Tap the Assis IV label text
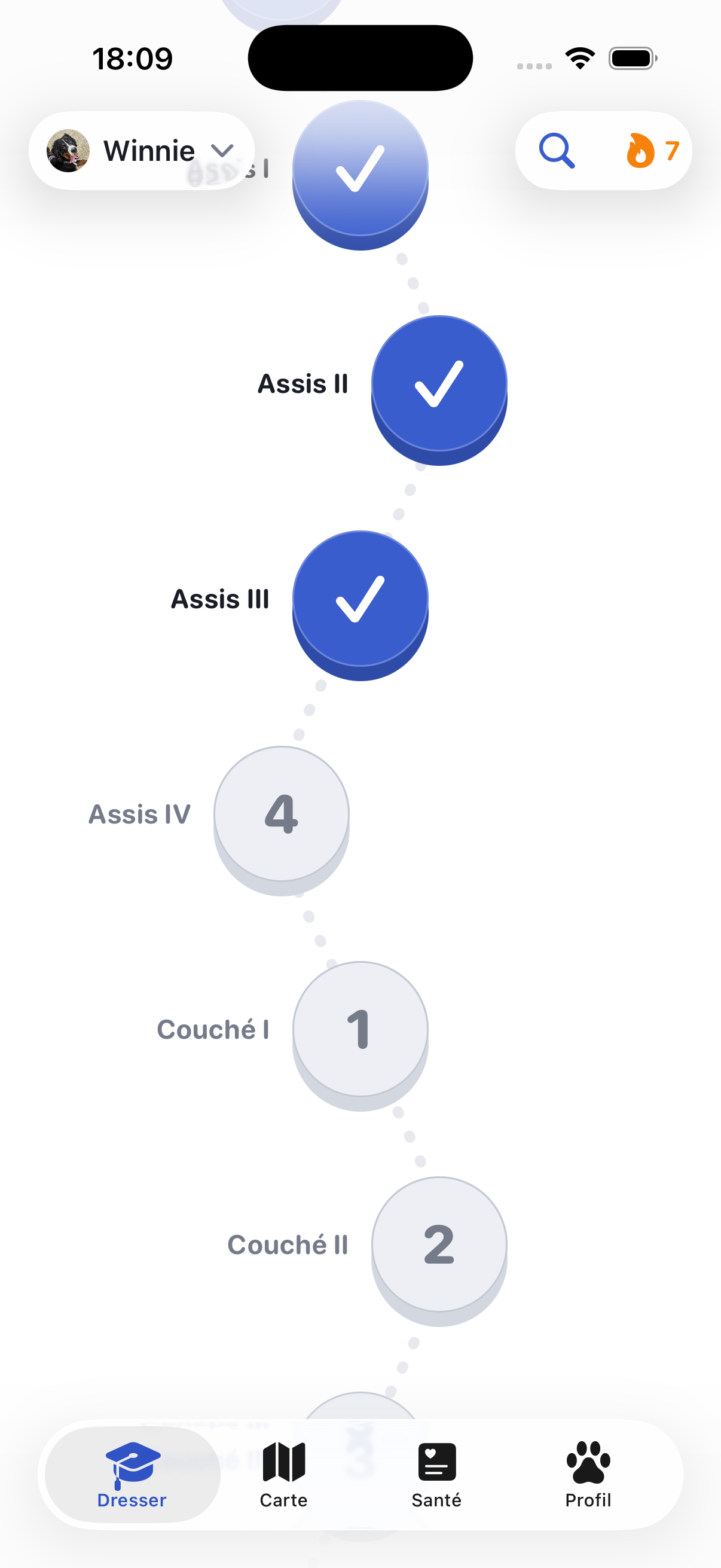Image resolution: width=721 pixels, height=1568 pixels. (139, 814)
